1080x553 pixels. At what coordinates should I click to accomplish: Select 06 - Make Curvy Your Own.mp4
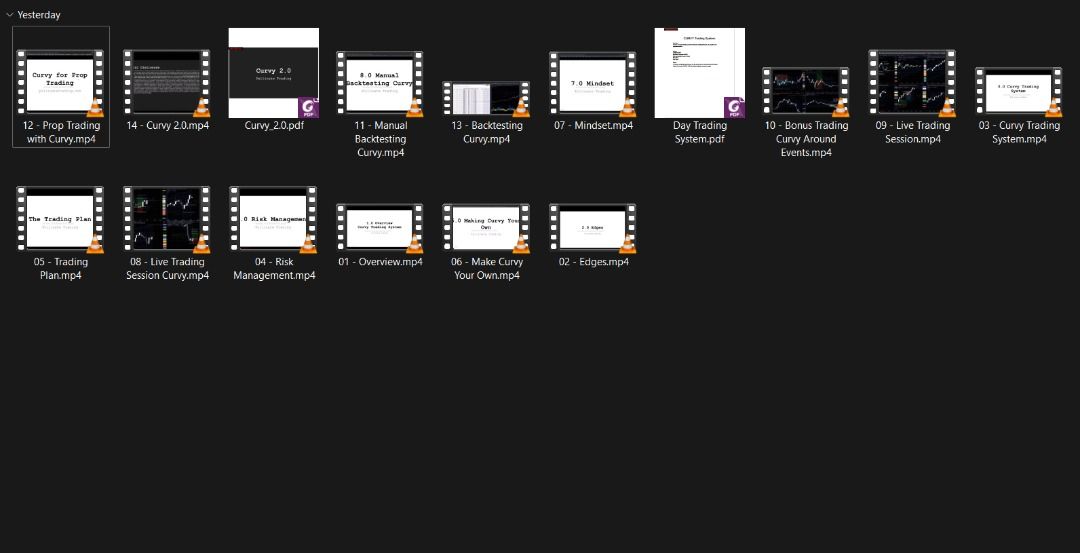(486, 228)
